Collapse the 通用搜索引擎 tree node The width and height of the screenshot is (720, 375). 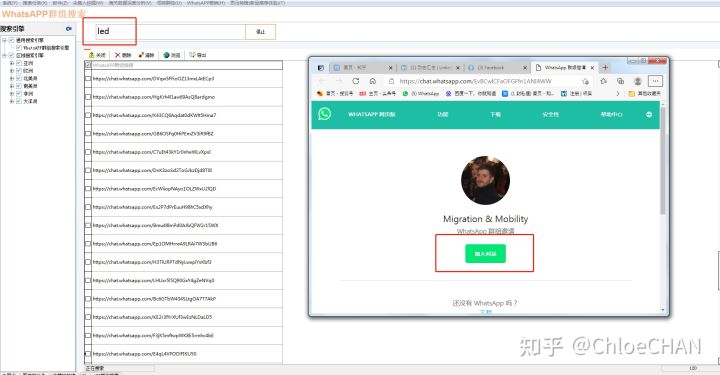[x=5, y=40]
